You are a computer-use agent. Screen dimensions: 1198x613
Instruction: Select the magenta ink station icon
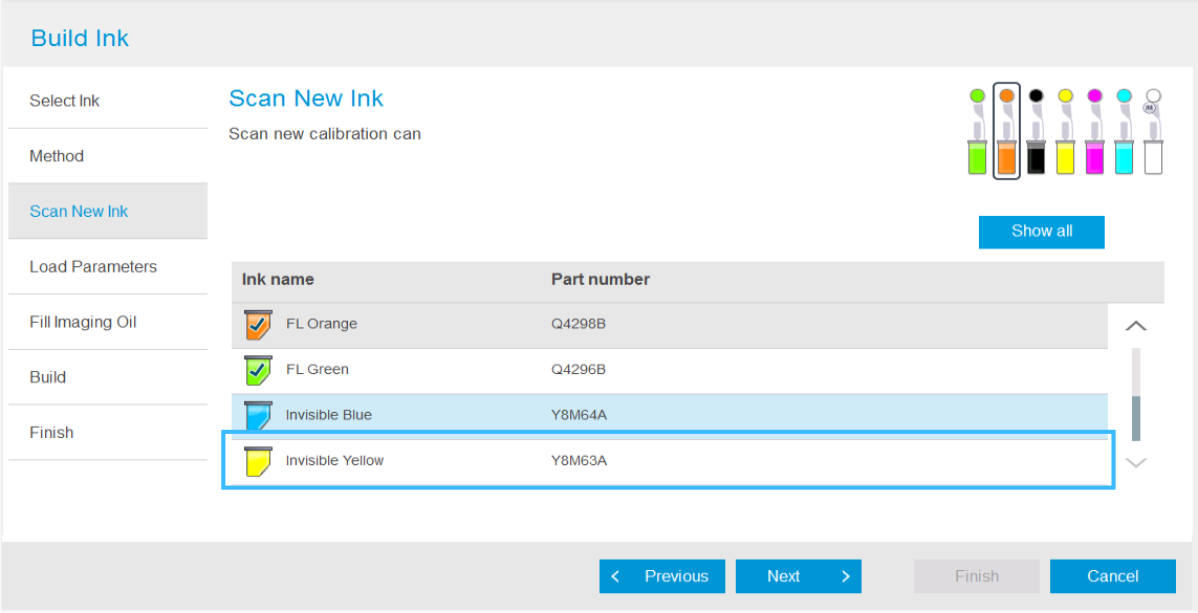pos(1095,131)
